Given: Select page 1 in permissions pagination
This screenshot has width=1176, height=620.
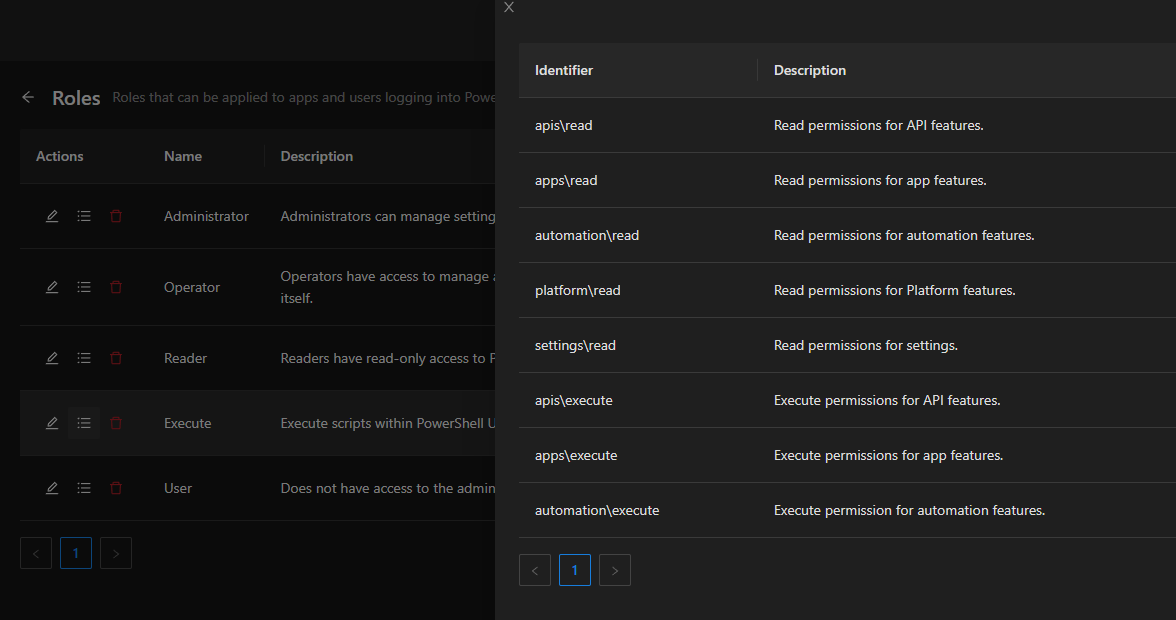Looking at the screenshot, I should pyautogui.click(x=575, y=570).
